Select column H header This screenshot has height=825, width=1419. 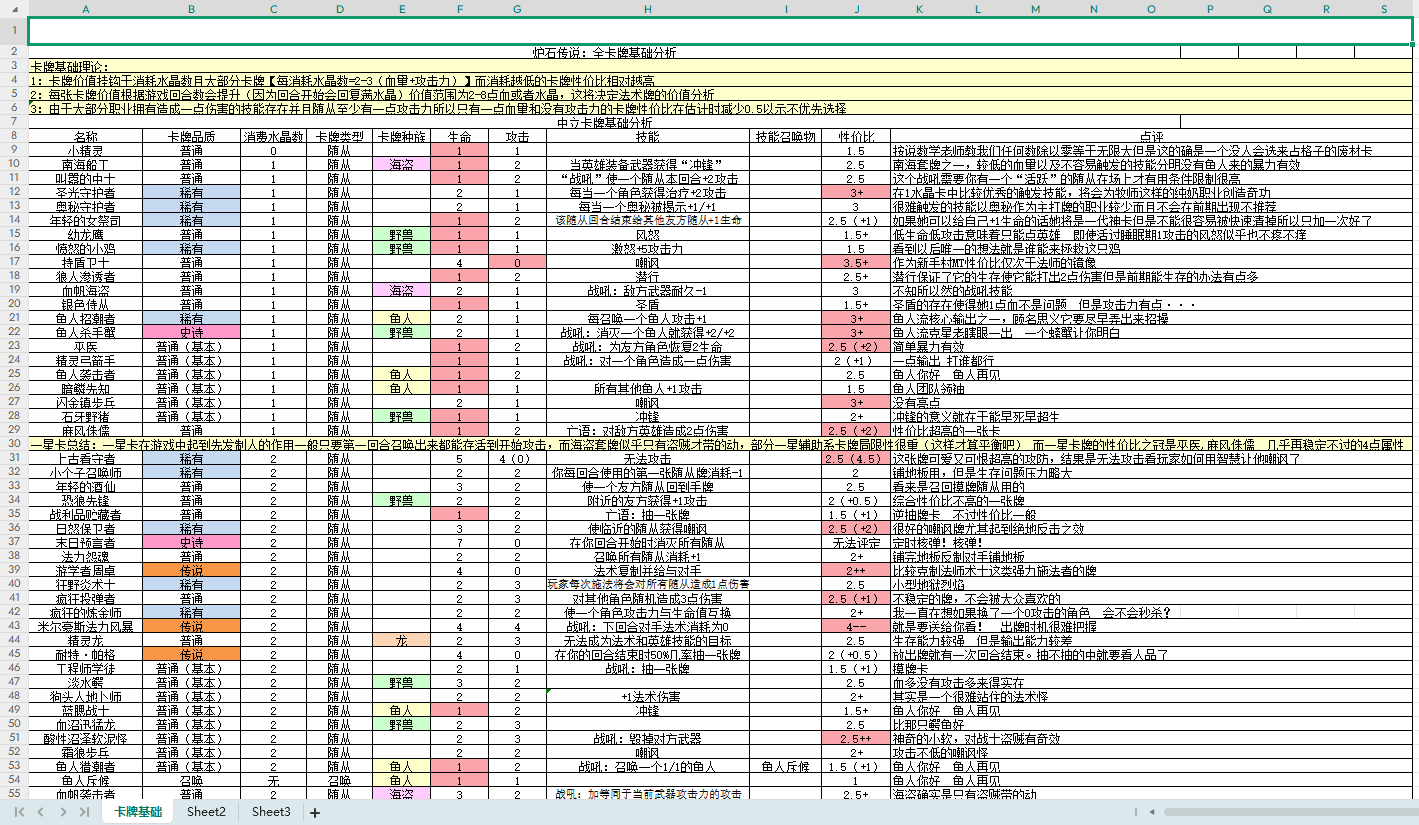point(648,10)
